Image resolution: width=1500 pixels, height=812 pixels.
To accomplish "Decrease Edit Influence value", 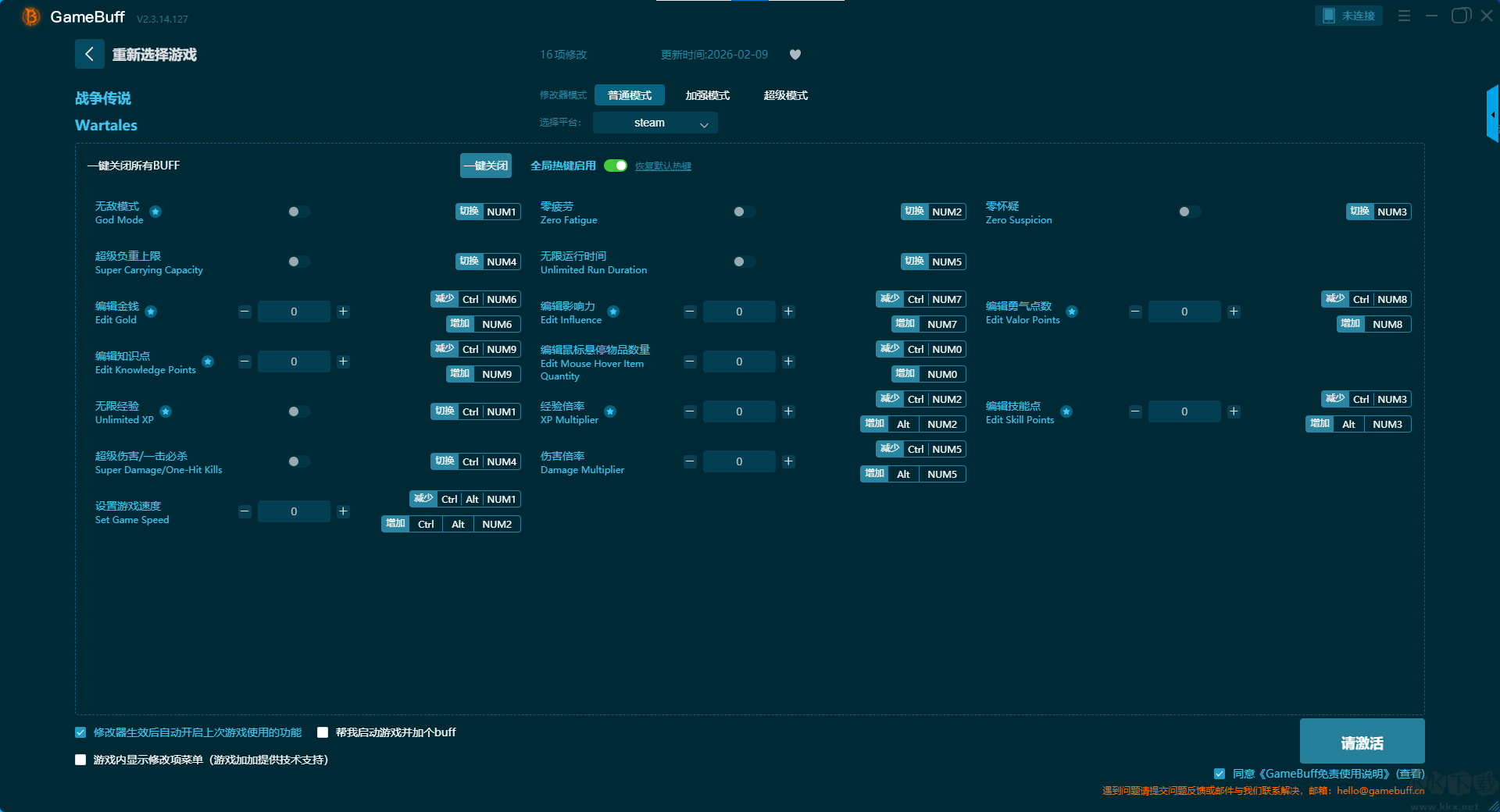I will (x=690, y=312).
